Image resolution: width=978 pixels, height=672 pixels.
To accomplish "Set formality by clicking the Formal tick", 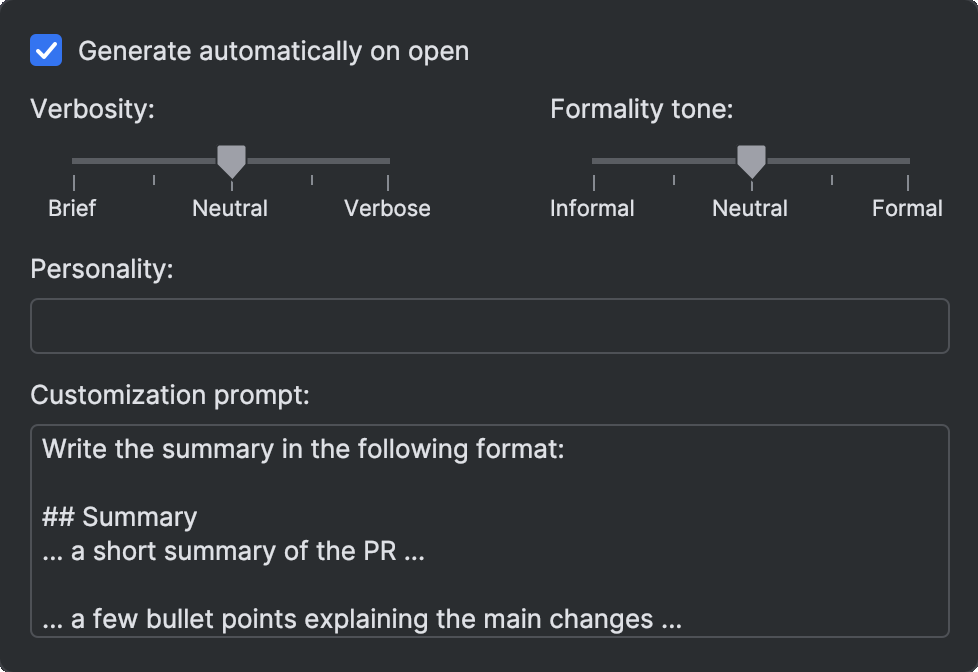I will coord(908,180).
